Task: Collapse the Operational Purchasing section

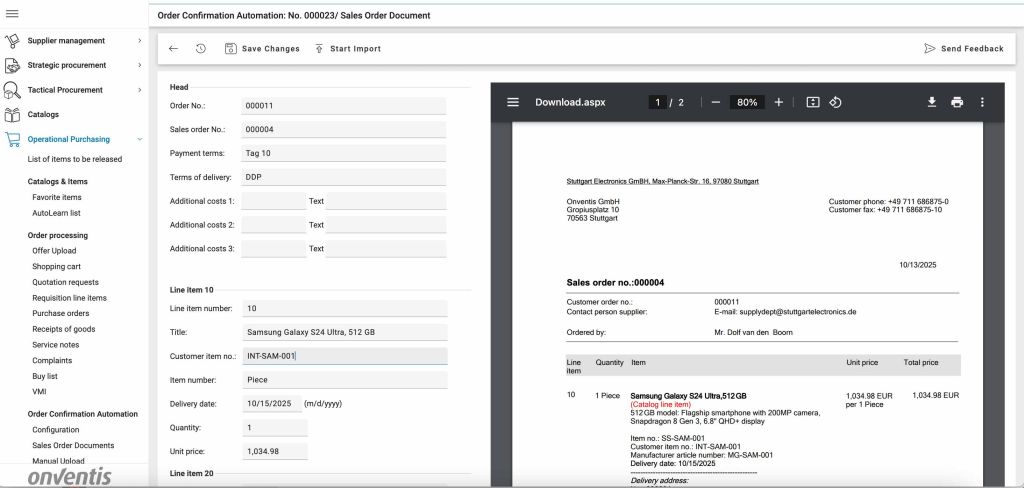Action: 139,139
